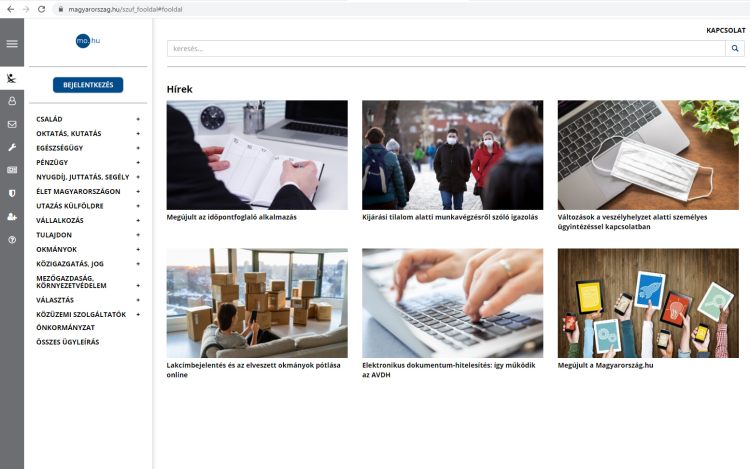Click the magnifier search button
Viewport: 750px width, 469px height.
pyautogui.click(x=735, y=48)
